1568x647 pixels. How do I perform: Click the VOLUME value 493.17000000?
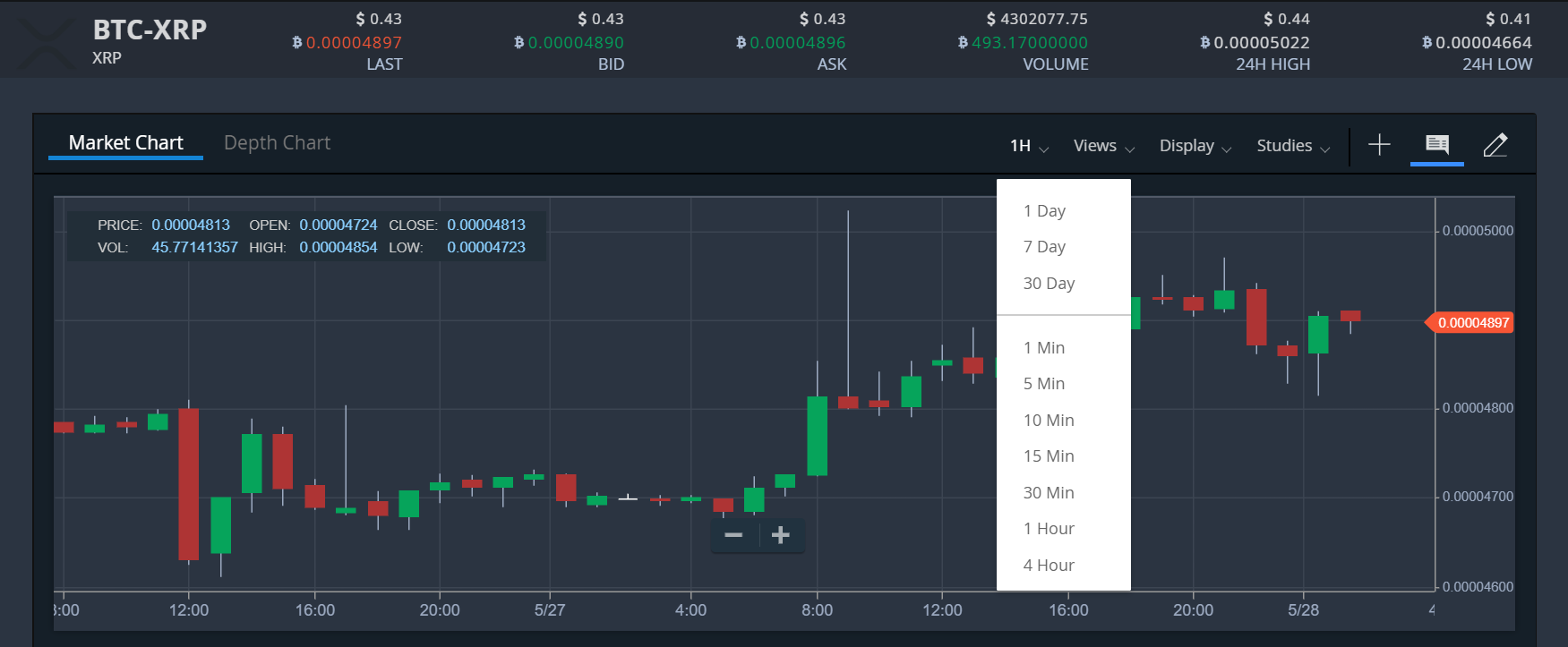point(1030,42)
